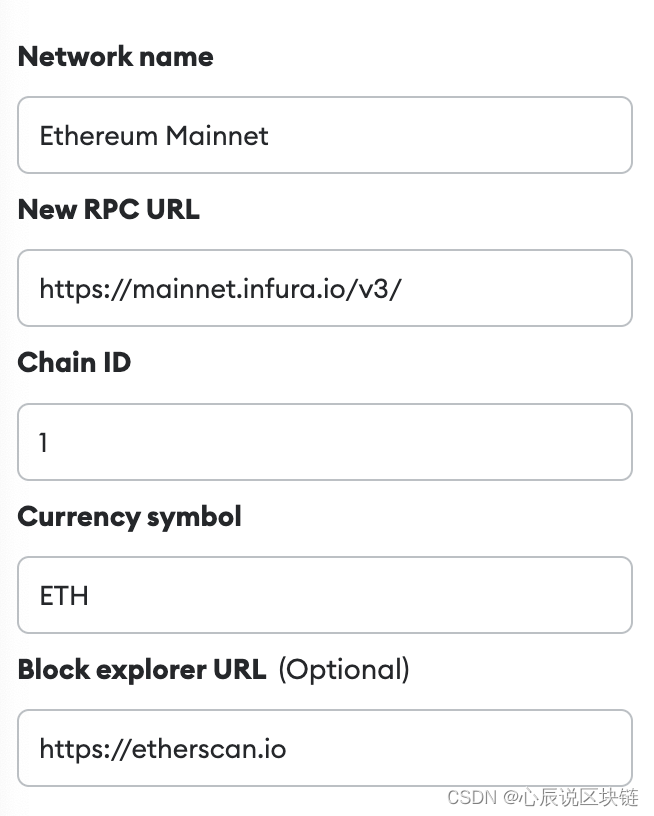
Task: Click the "1" value in Chain ID
Action: point(44,442)
